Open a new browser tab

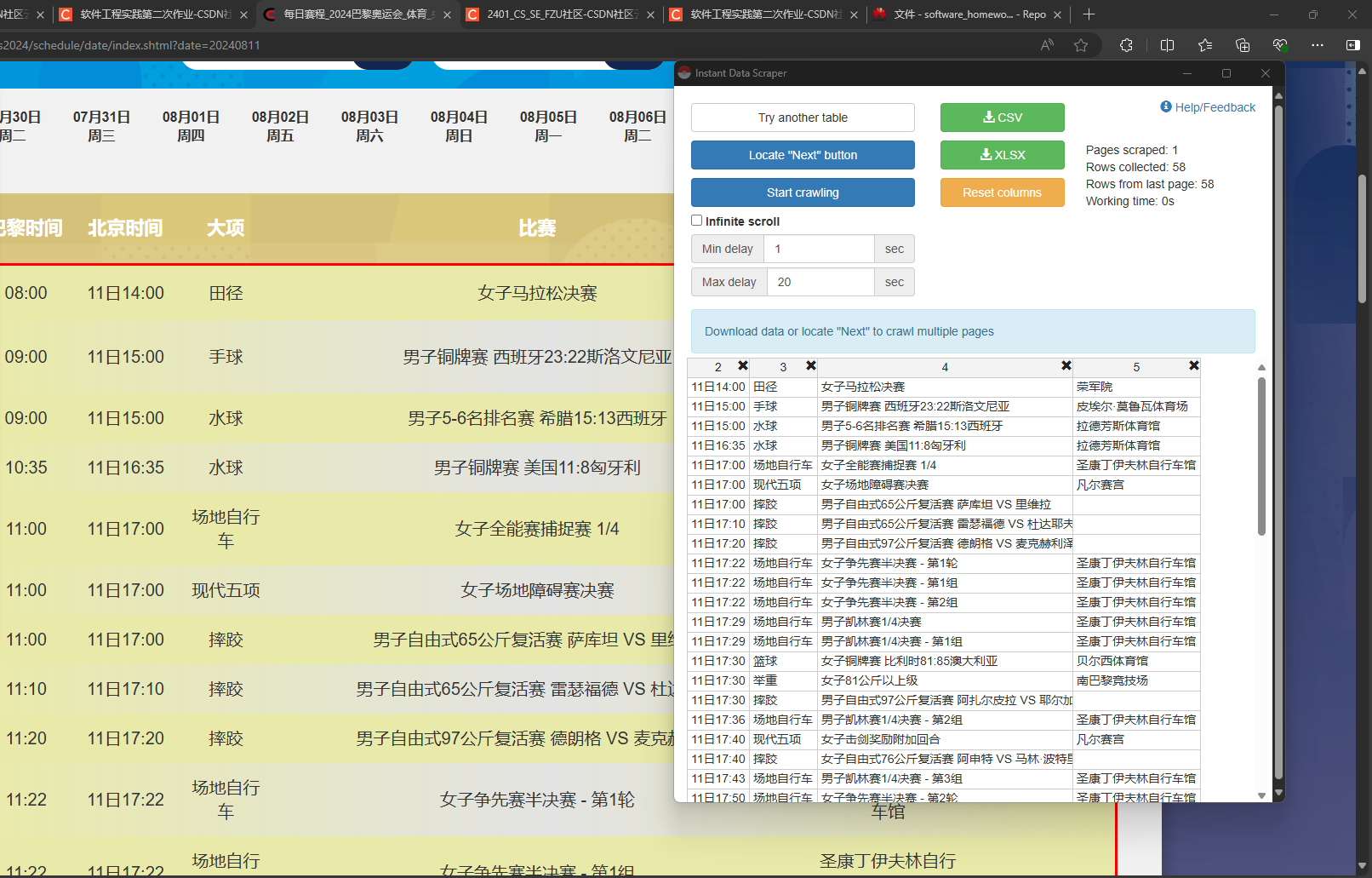click(x=1089, y=14)
